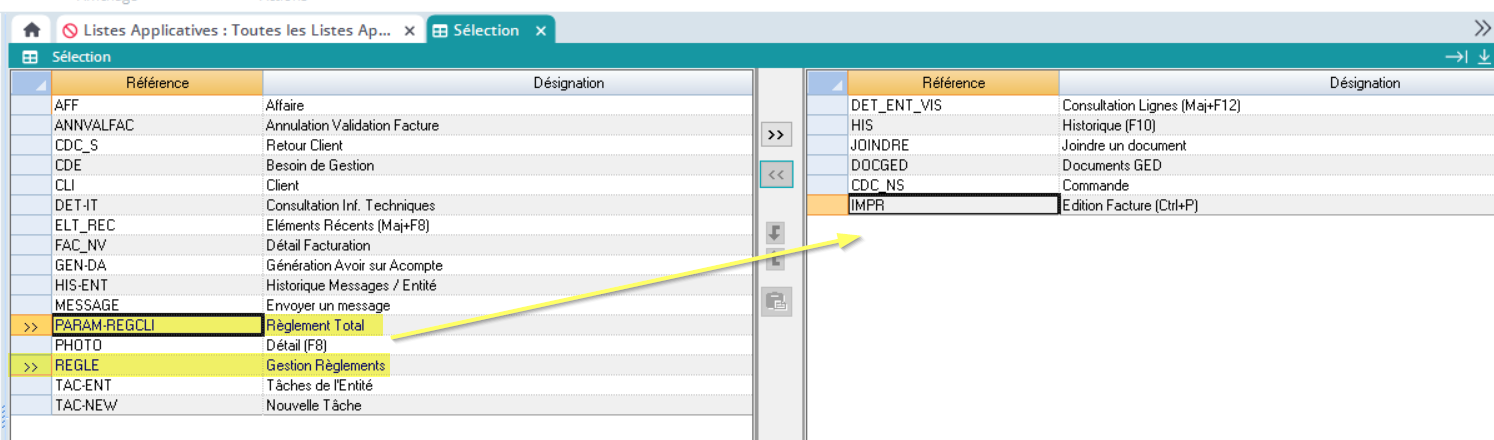Go to the Home tab icon

pyautogui.click(x=31, y=31)
